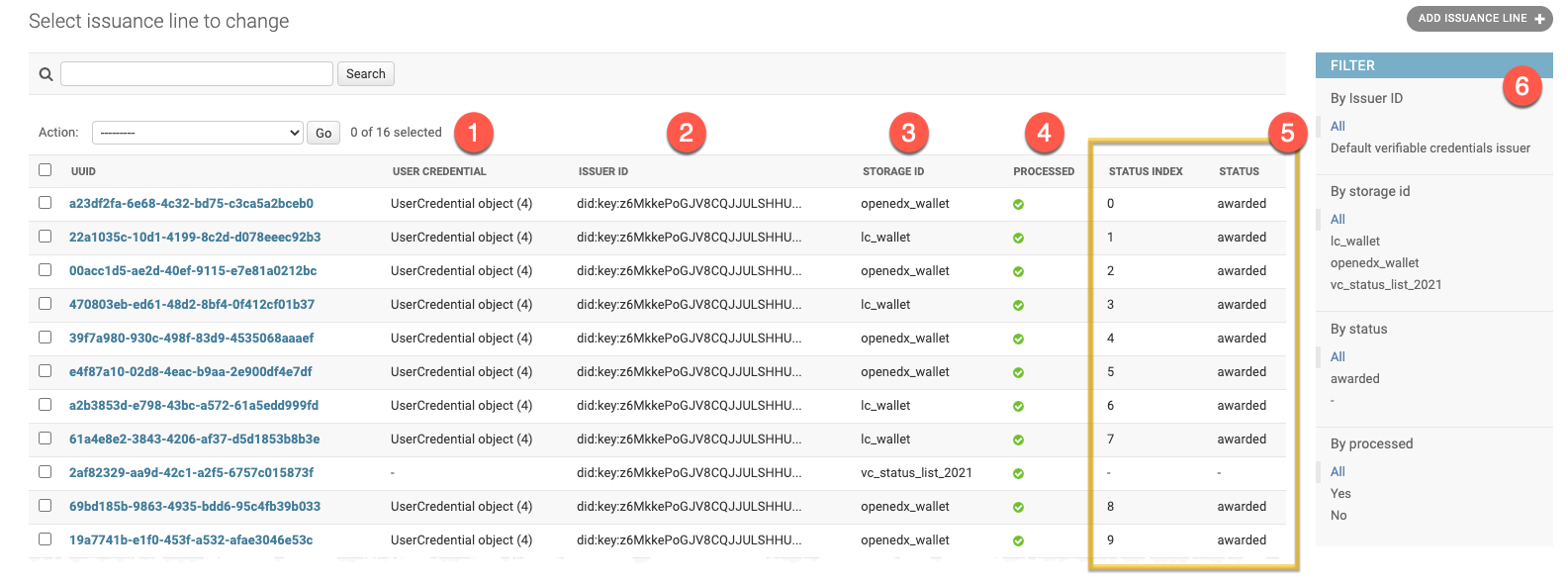Screen dimensions: 1568x587
Task: Sort the table by the Storage ID header
Action: [x=892, y=171]
